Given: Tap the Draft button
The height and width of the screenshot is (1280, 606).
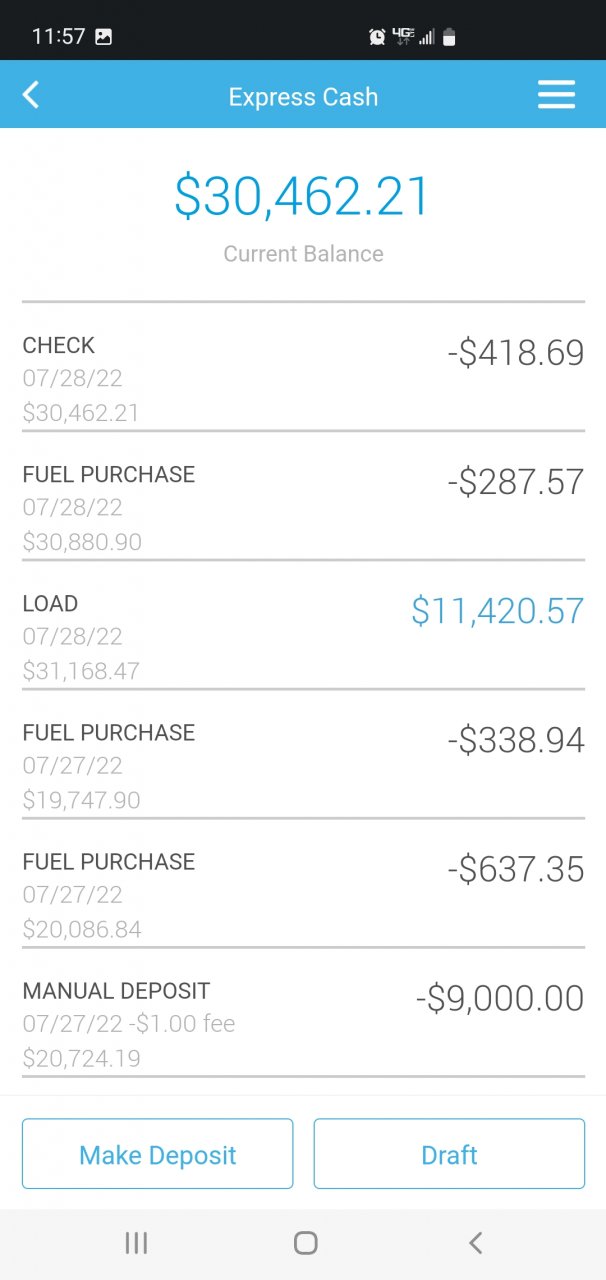Looking at the screenshot, I should pos(449,1154).
